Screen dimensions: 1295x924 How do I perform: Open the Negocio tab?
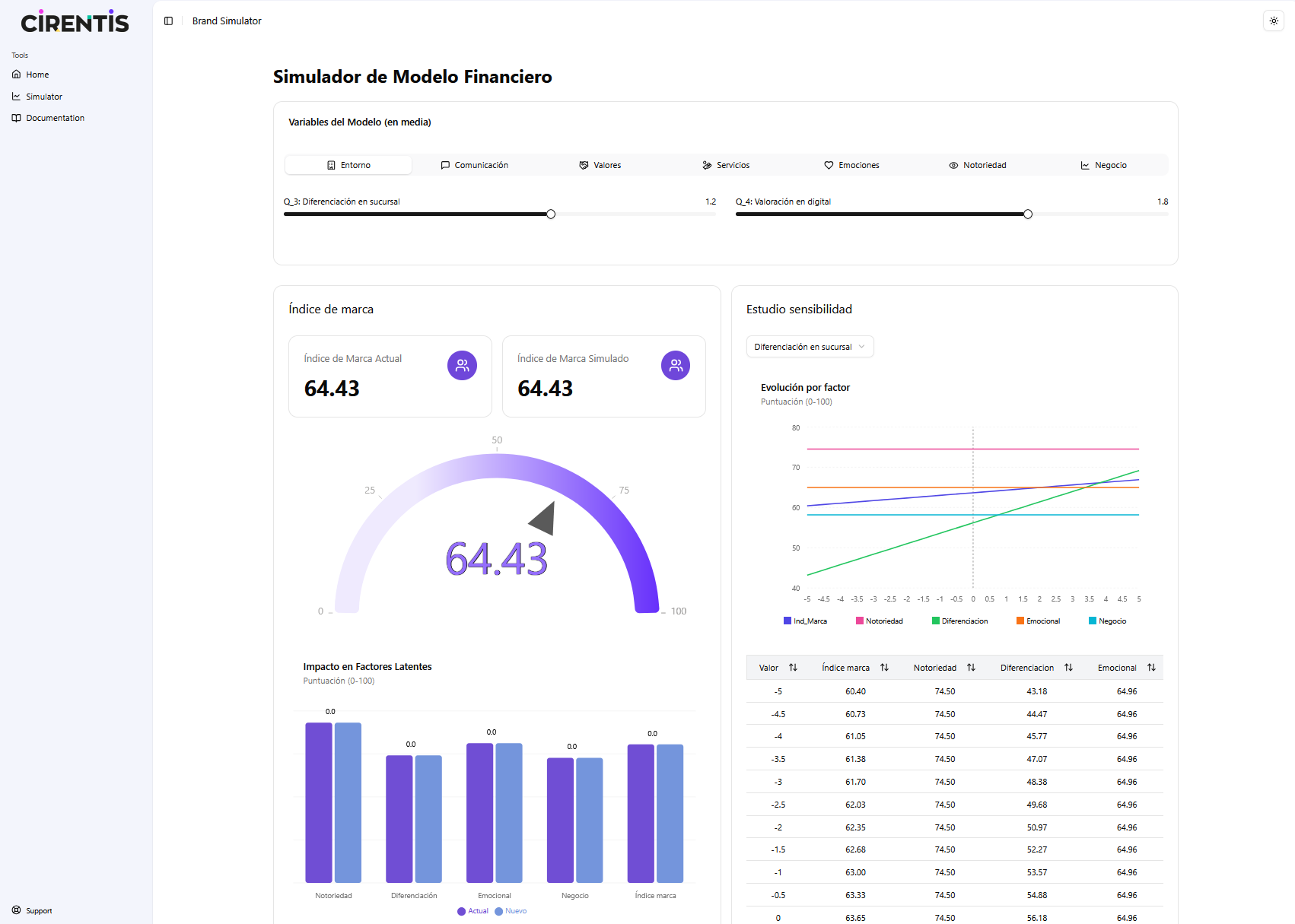pos(1104,165)
